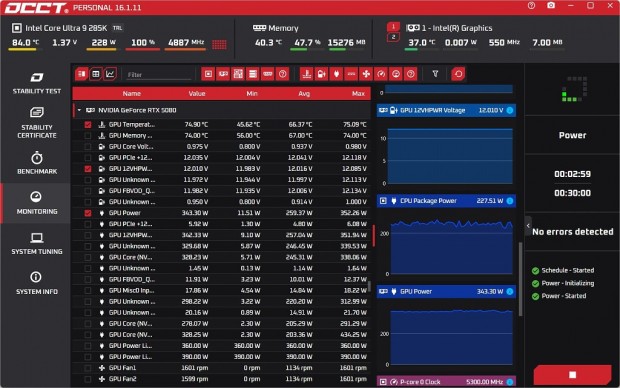
Task: Switch to the split layout view icon
Action: click(81, 74)
